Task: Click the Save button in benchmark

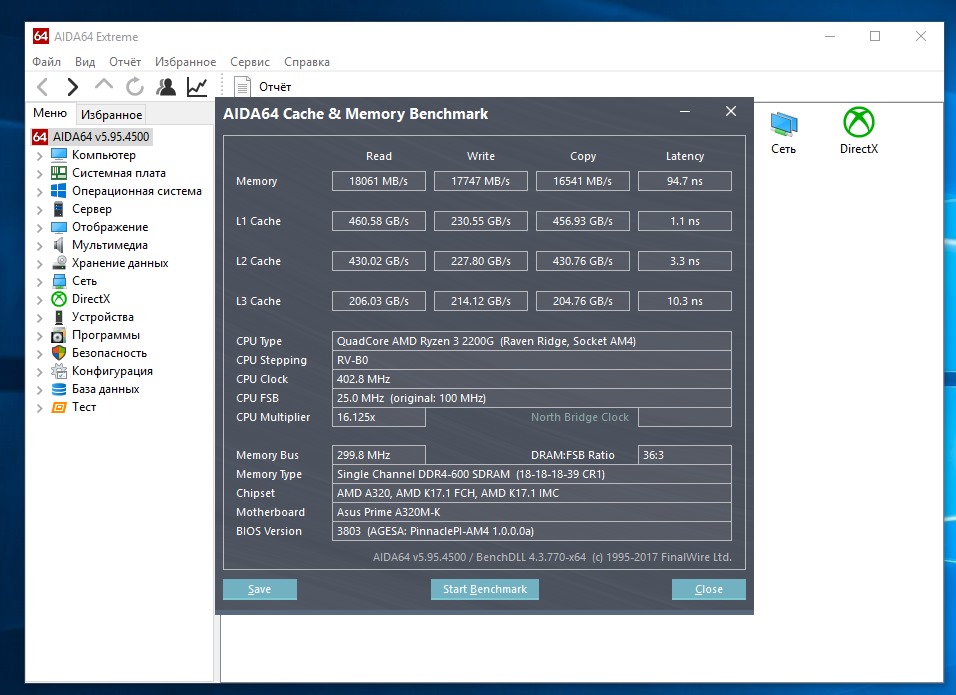Action: (x=260, y=589)
